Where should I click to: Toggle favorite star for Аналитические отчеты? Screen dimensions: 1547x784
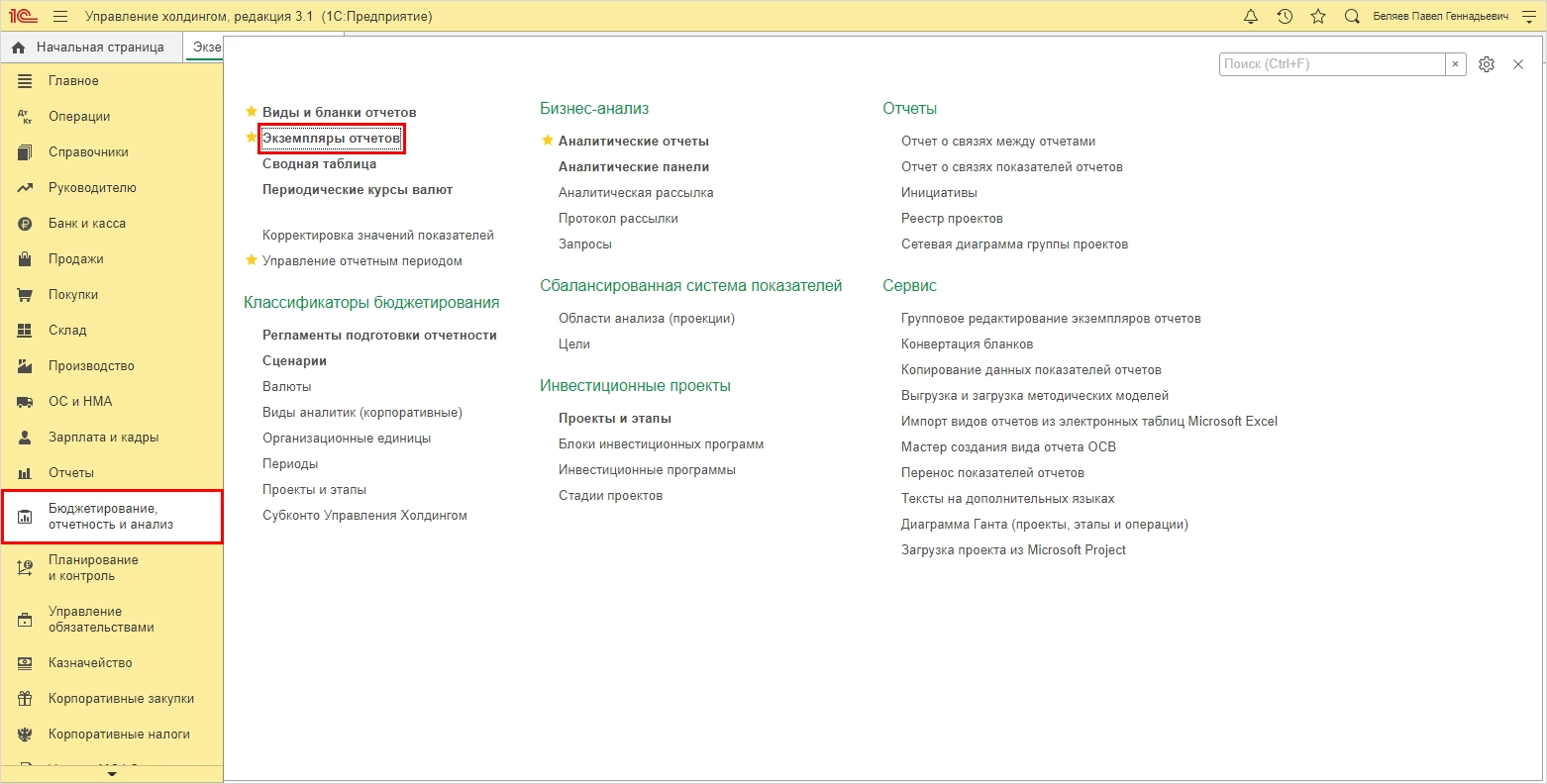548,141
